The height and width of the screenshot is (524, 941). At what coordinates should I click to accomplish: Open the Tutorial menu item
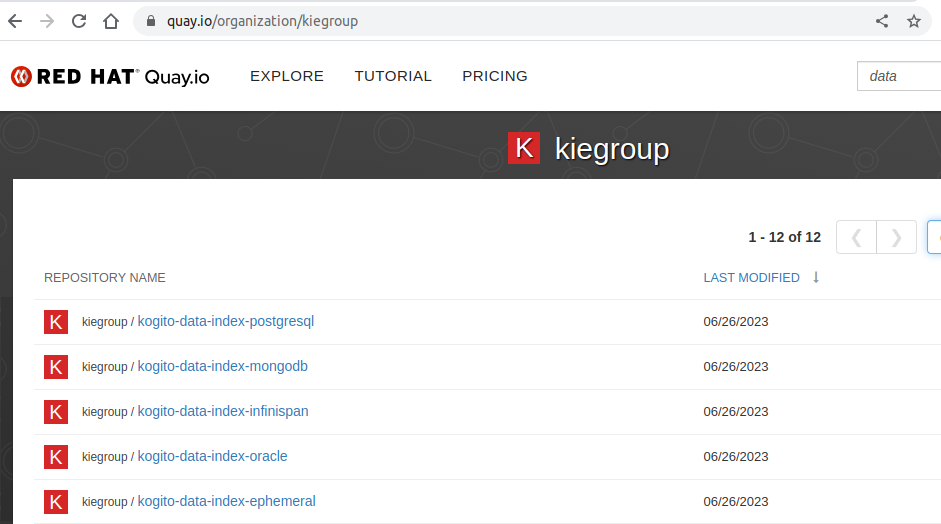393,76
